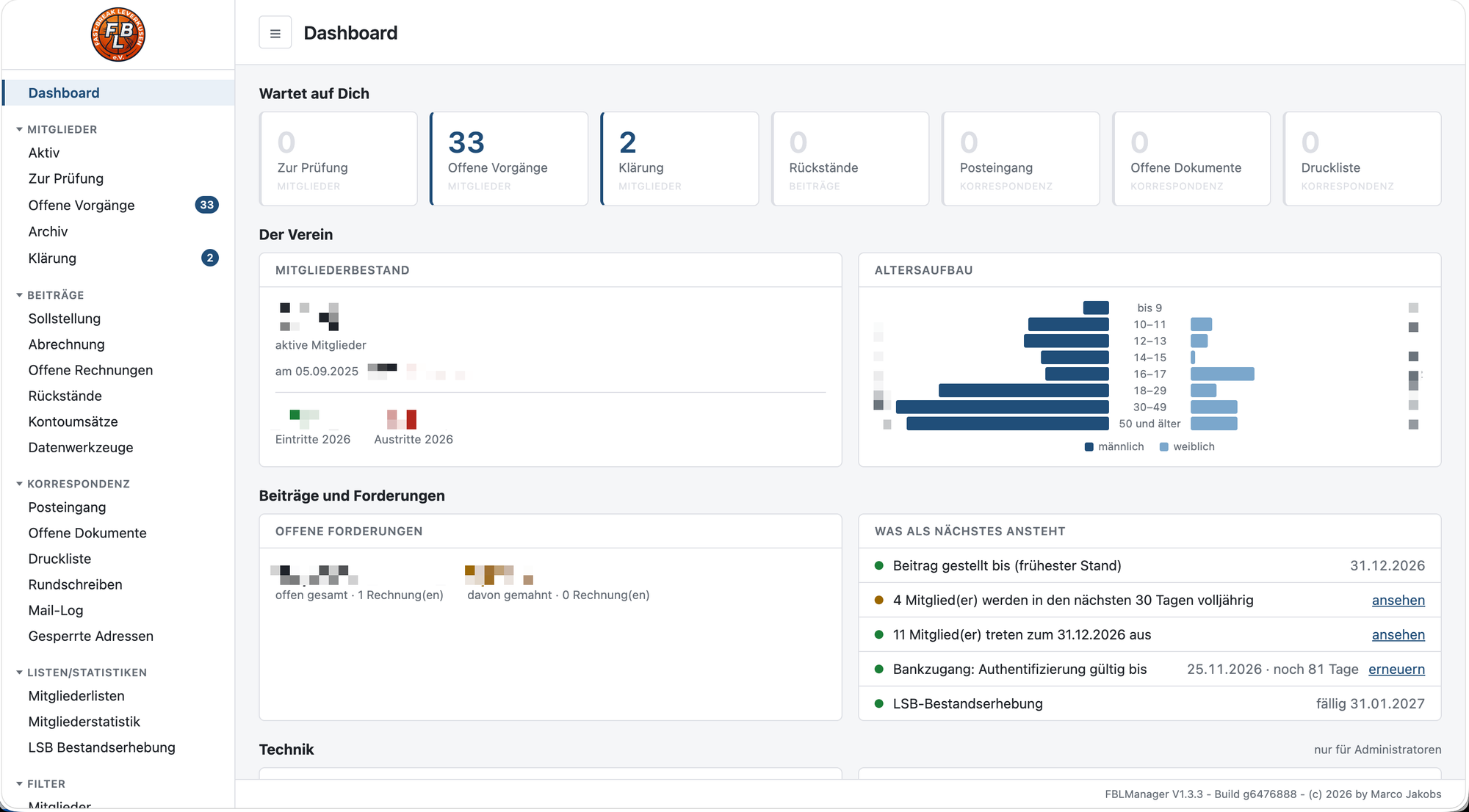Click the 33 badge next to Offene Vorgänge
Viewport: 1469px width, 812px height.
(x=207, y=205)
